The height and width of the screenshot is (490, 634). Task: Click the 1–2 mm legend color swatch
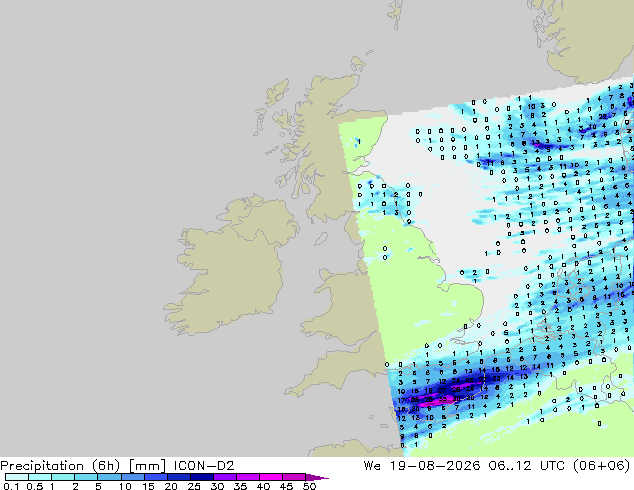coord(63,477)
